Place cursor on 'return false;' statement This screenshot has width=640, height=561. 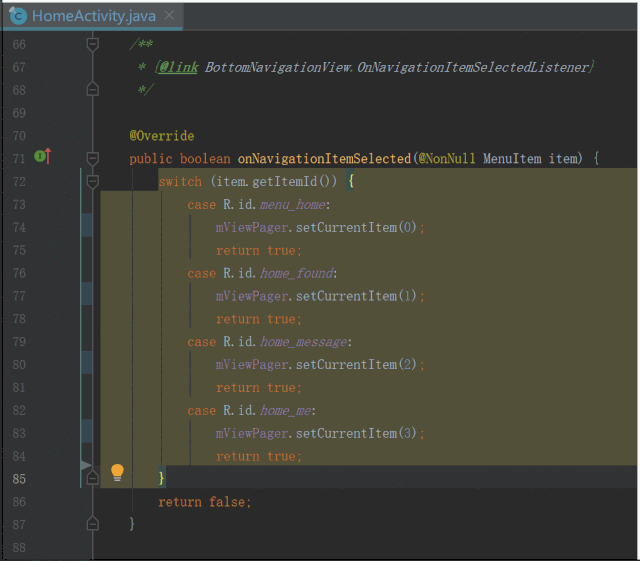pos(204,502)
